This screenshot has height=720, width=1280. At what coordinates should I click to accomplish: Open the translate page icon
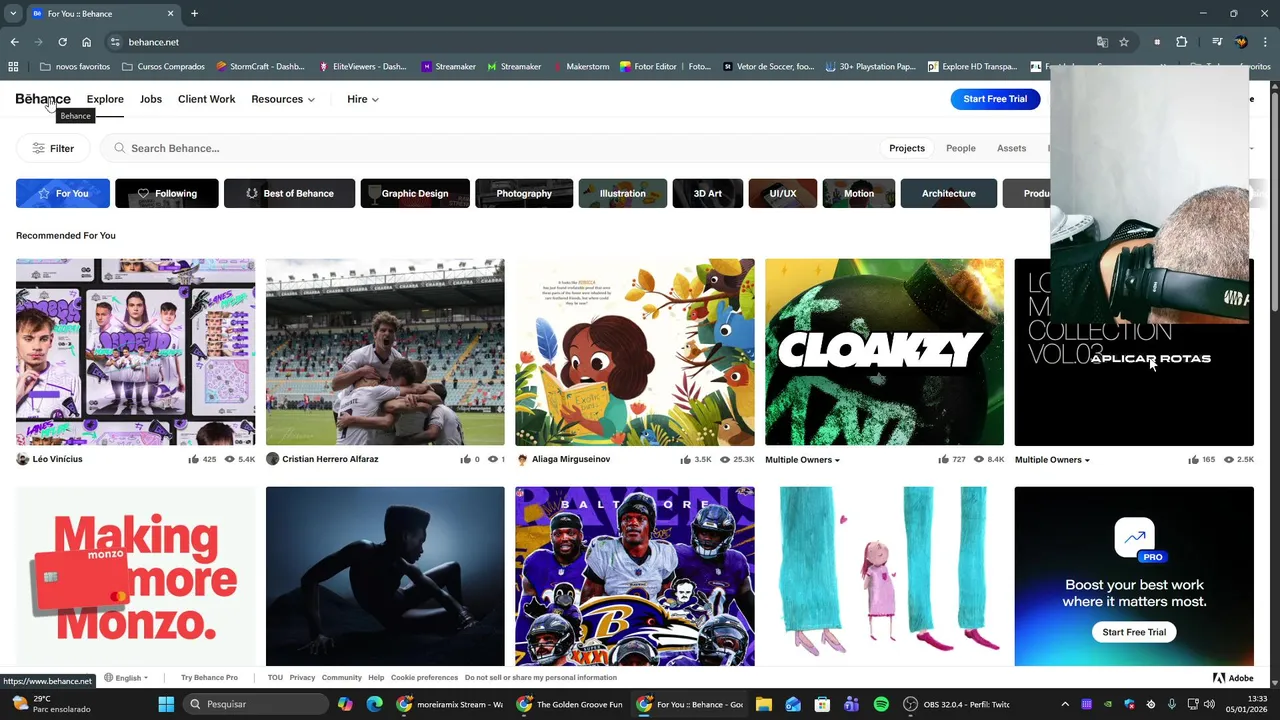(1102, 42)
